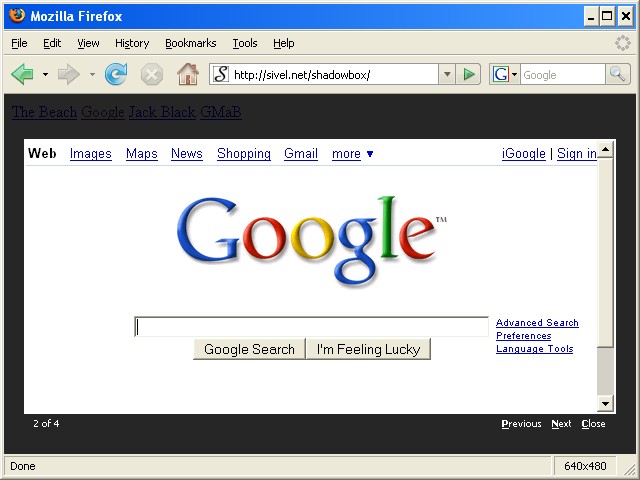Open the History menu
Viewport: 640px width, 480px height.
coord(132,43)
